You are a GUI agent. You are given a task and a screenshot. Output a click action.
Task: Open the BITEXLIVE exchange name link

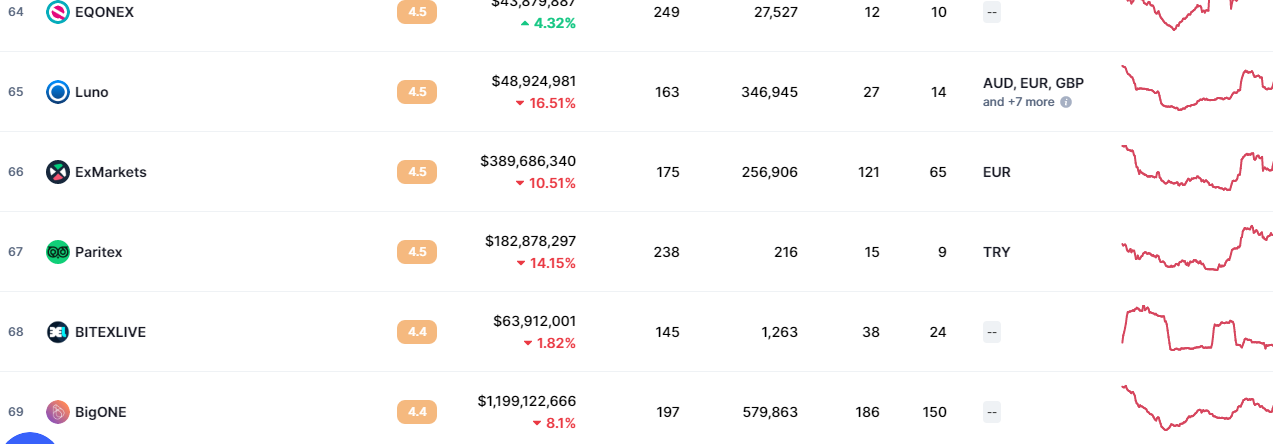(x=110, y=332)
